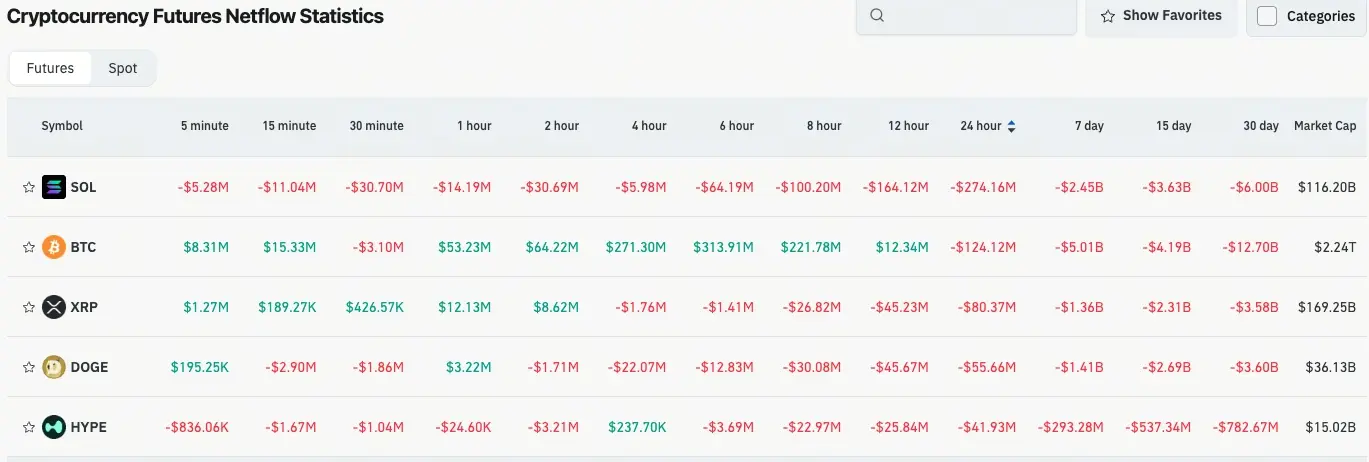This screenshot has width=1369, height=462.
Task: Select DOGE 24 hour value -$55.66M
Action: tap(986, 367)
